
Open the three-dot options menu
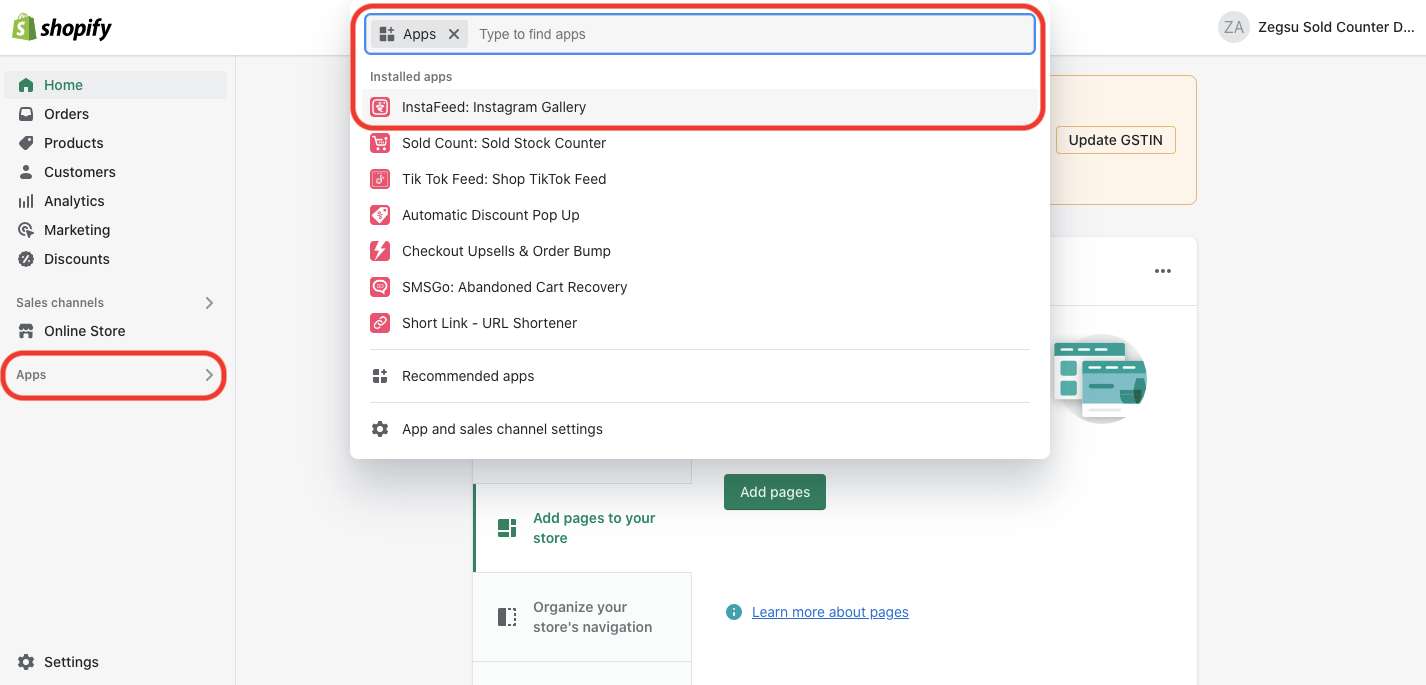point(1162,271)
